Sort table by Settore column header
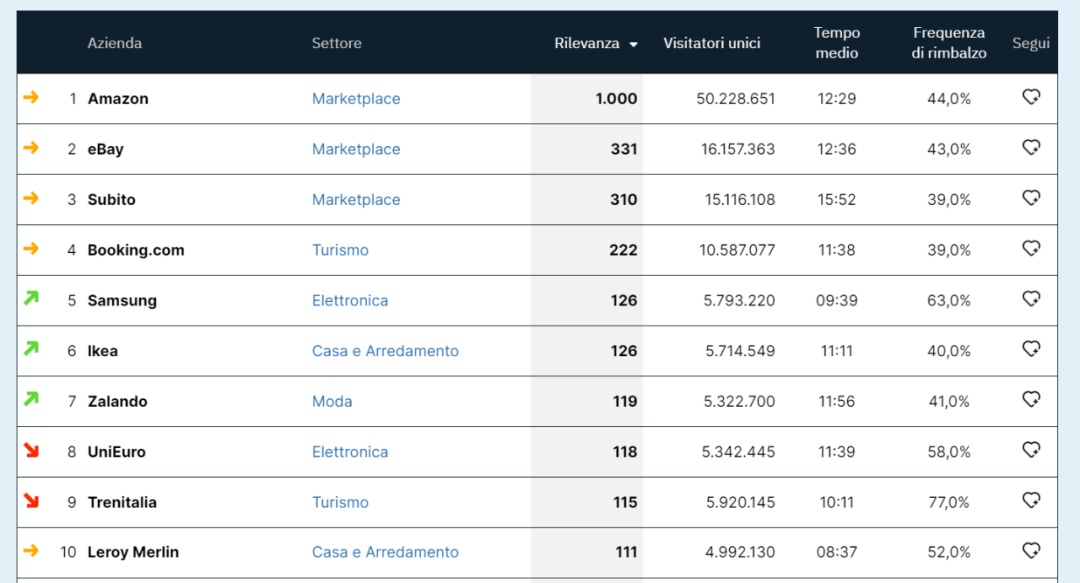The image size is (1080, 583). pyautogui.click(x=336, y=43)
